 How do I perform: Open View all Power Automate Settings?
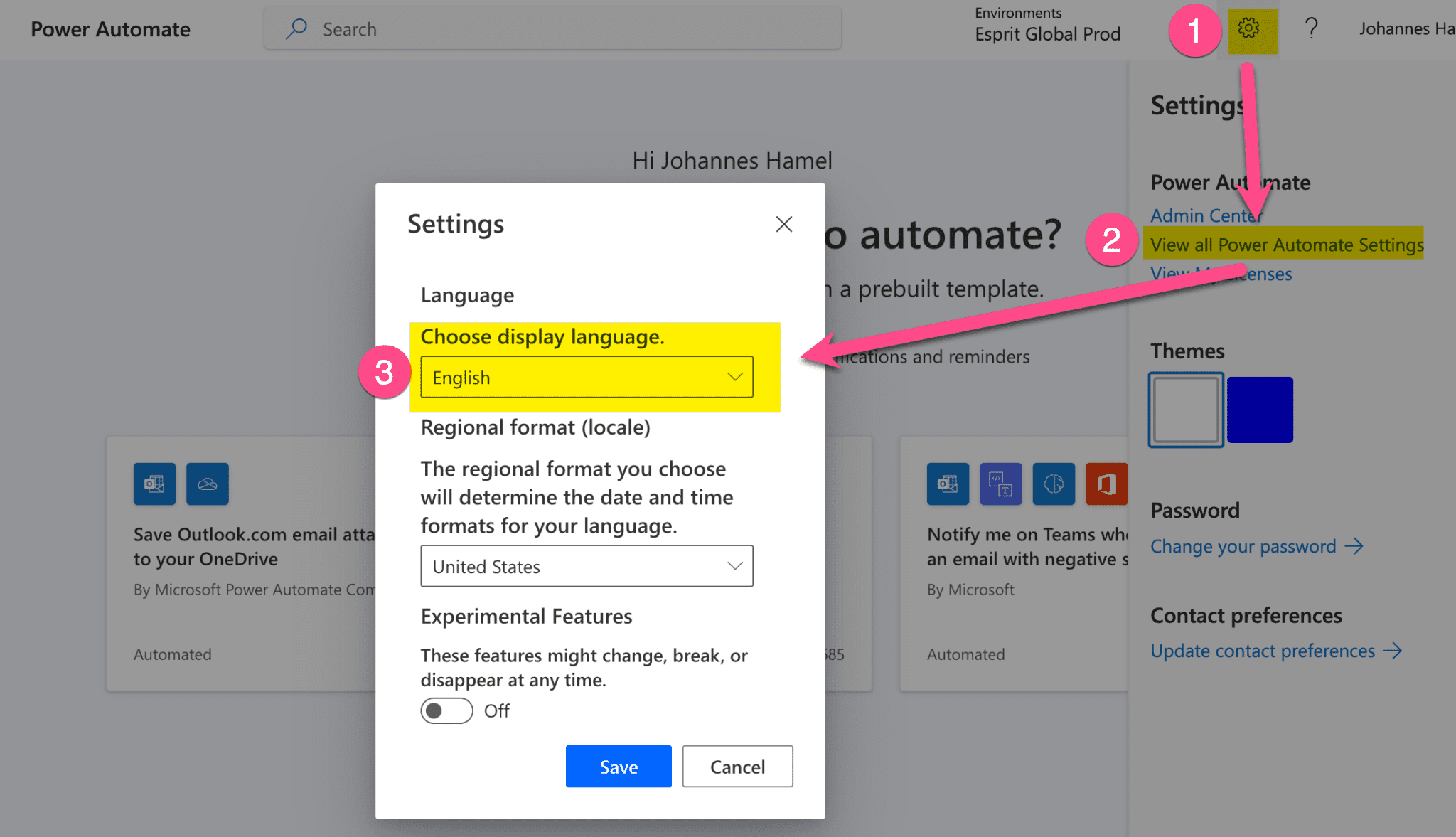pos(1284,244)
